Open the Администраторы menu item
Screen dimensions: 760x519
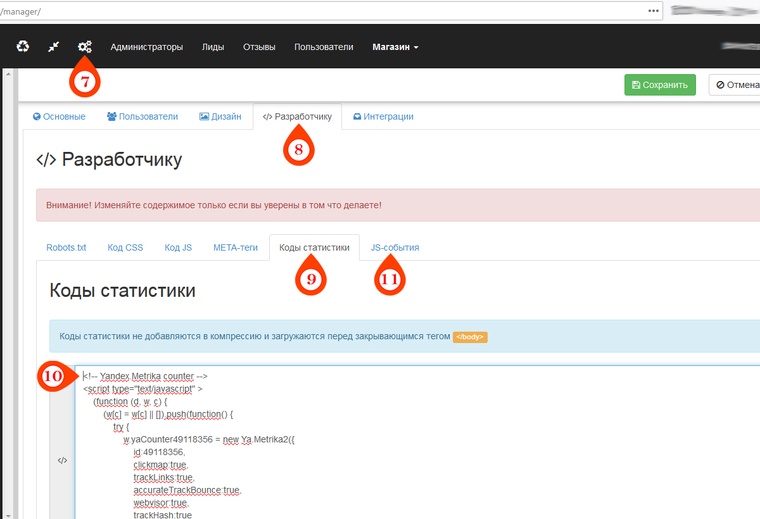(147, 47)
